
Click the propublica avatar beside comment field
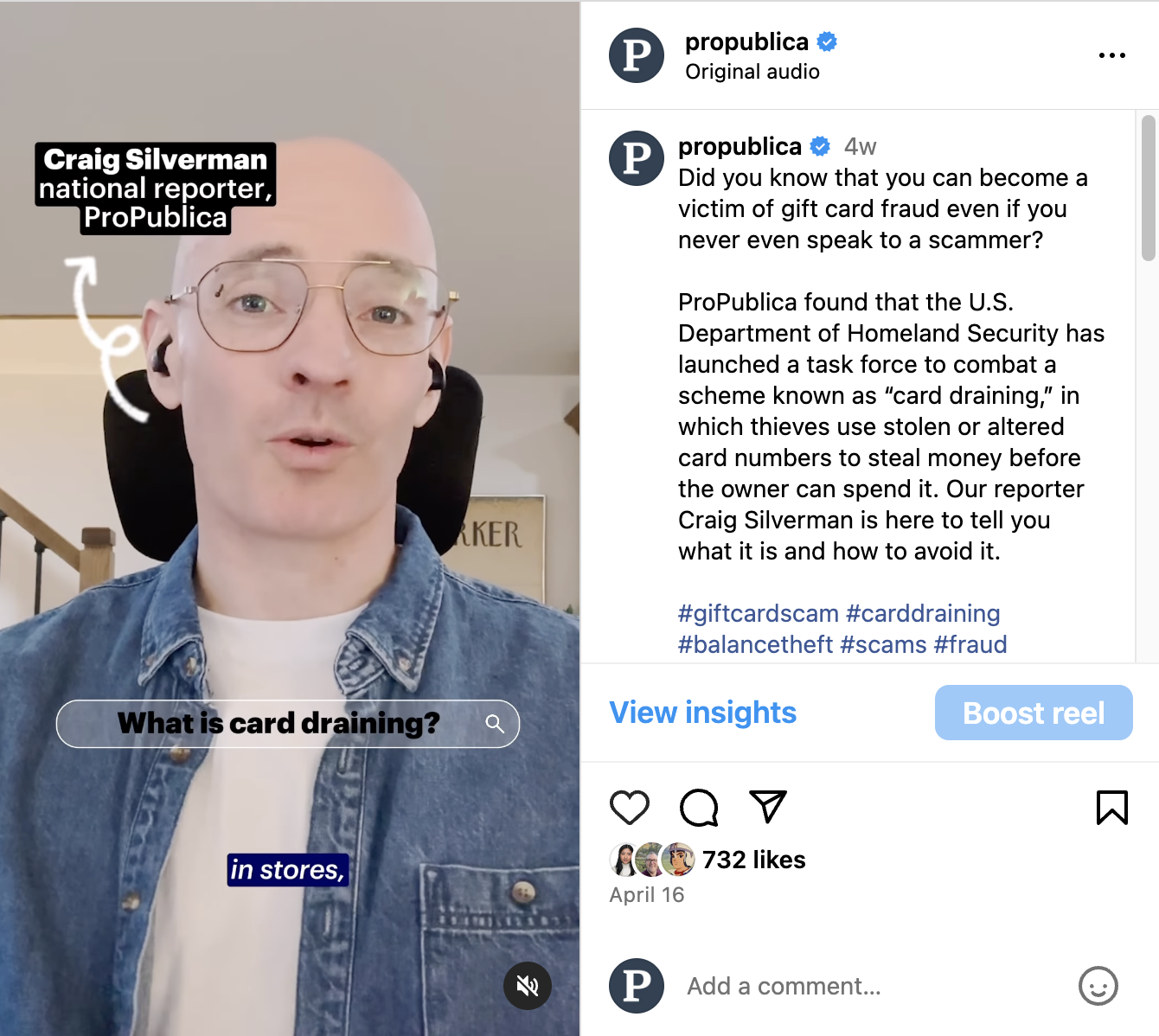coord(637,986)
